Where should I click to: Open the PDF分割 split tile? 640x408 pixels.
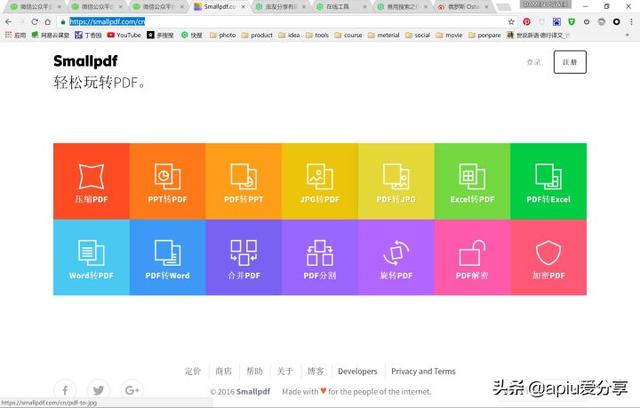pyautogui.click(x=320, y=257)
